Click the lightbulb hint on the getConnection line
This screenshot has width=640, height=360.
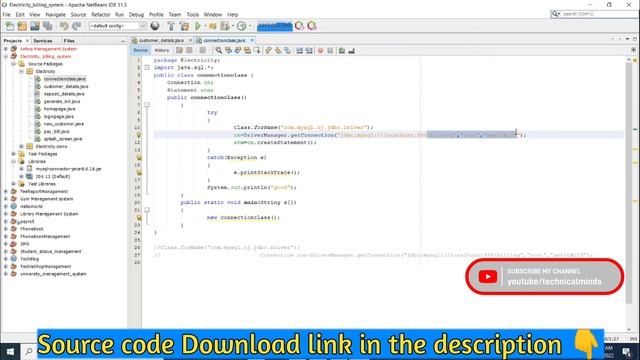tap(139, 135)
